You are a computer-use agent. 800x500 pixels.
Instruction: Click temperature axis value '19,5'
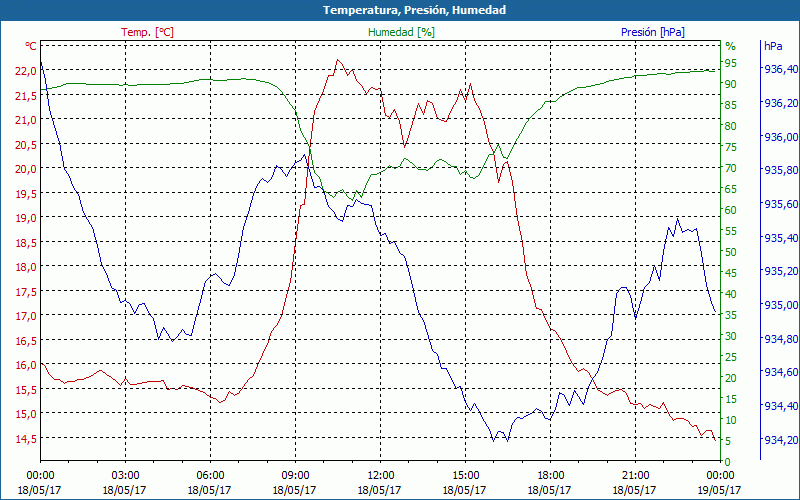[26, 193]
